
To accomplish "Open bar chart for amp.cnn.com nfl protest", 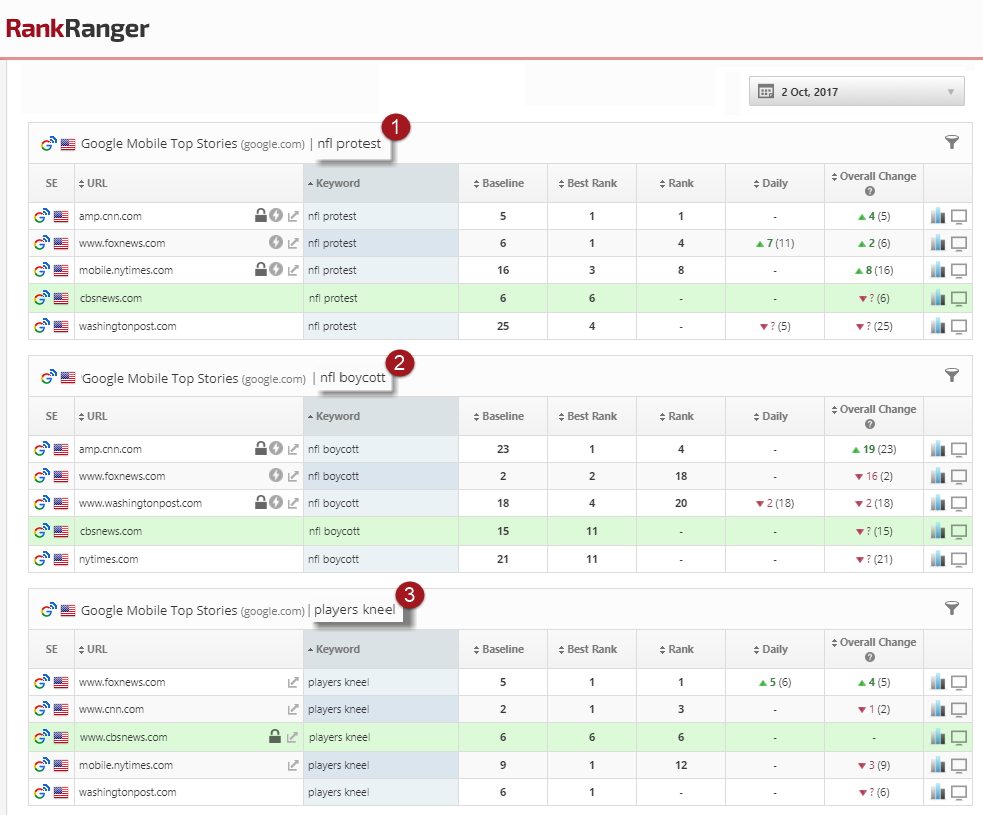I will click(937, 216).
